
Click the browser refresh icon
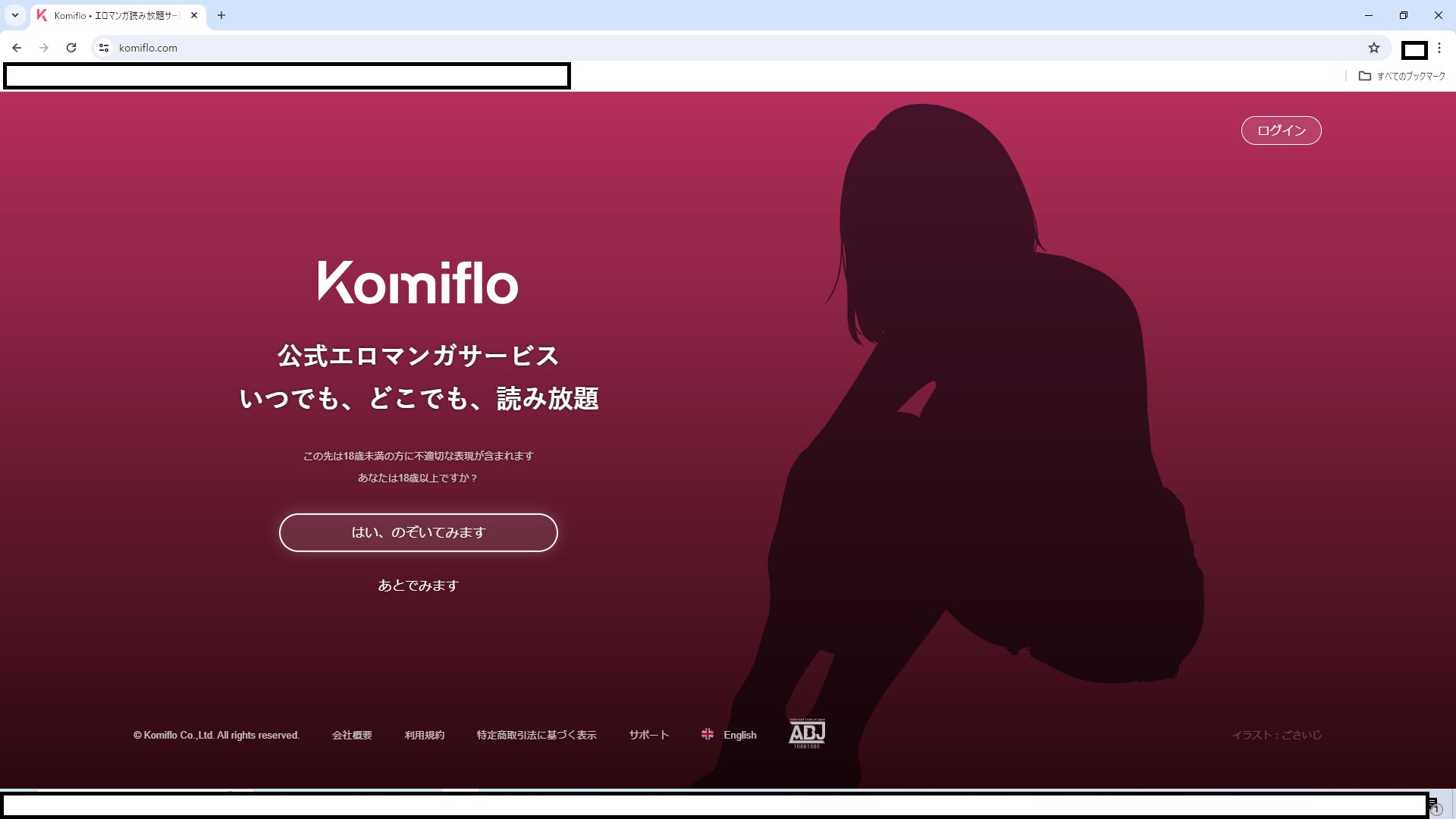pos(72,47)
